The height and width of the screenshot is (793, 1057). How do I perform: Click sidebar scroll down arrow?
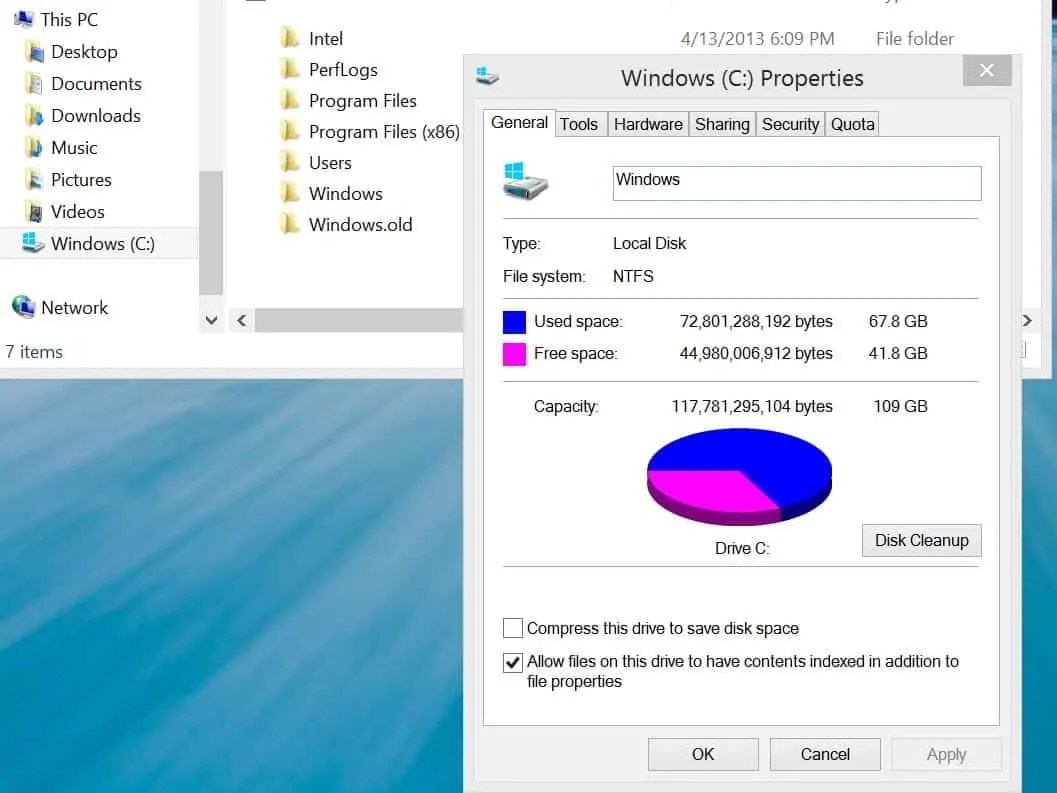211,320
